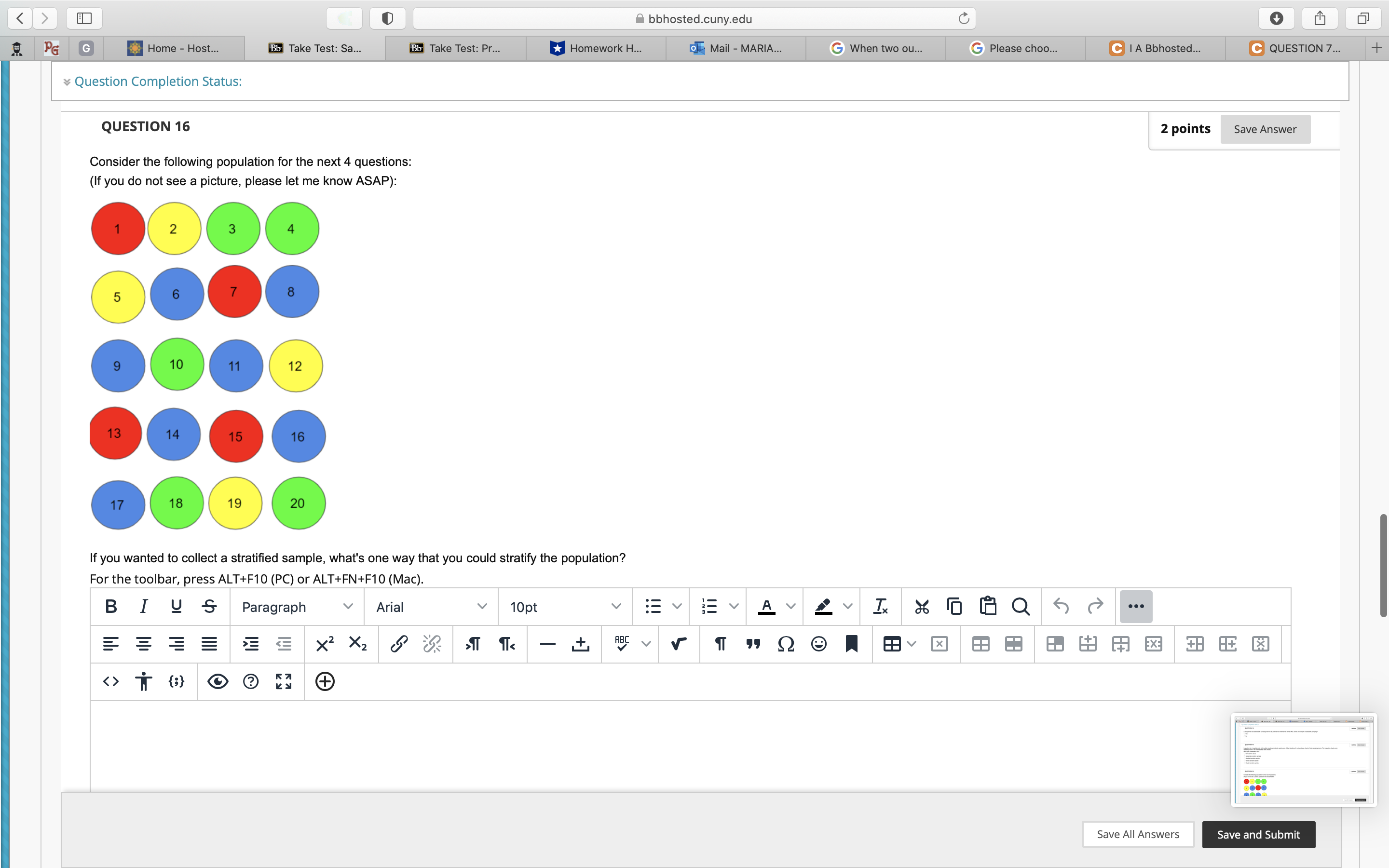Click the Subscript toggle button
The image size is (1389, 868).
point(358,644)
